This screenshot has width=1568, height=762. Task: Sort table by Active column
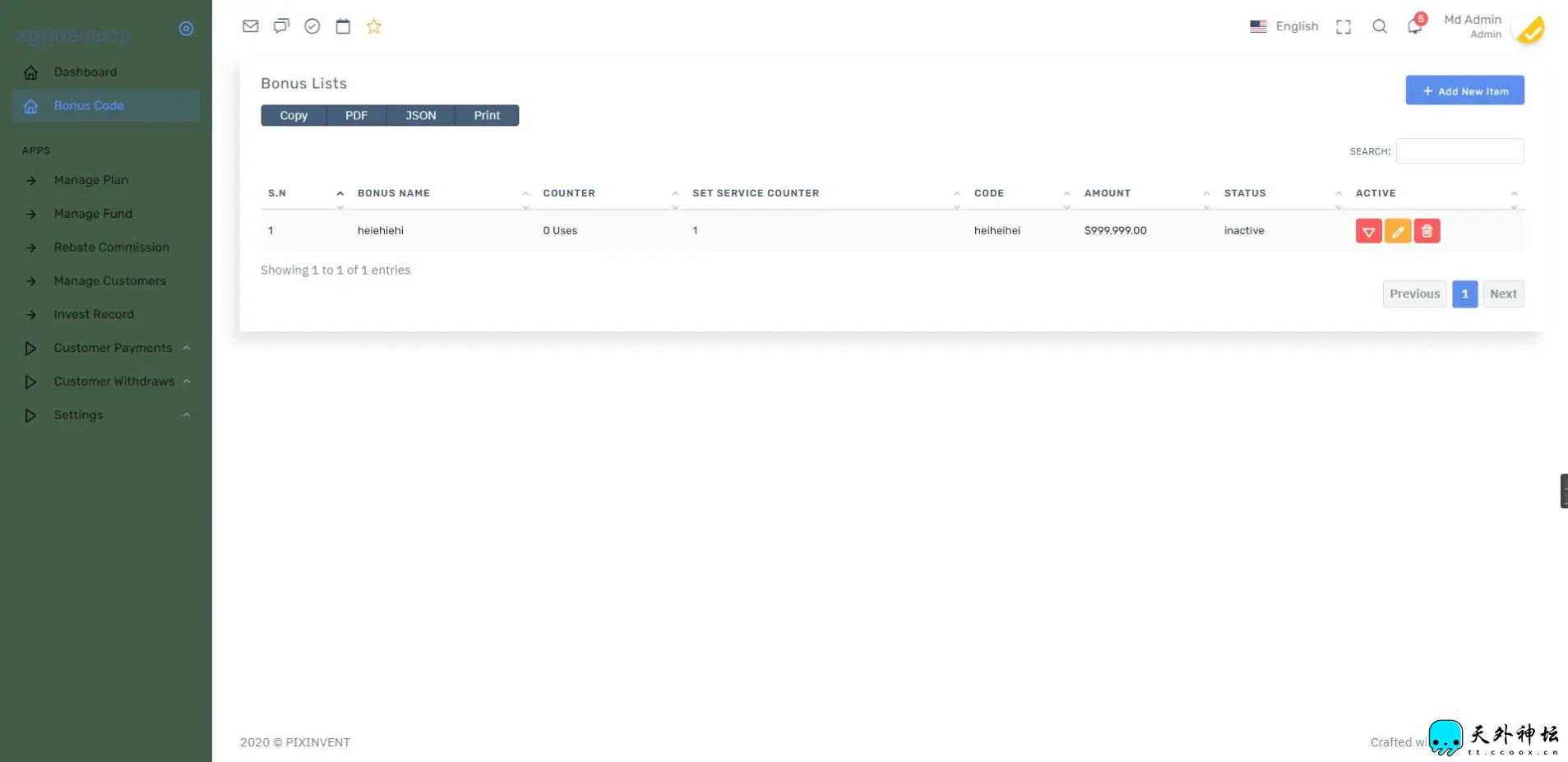point(1436,193)
